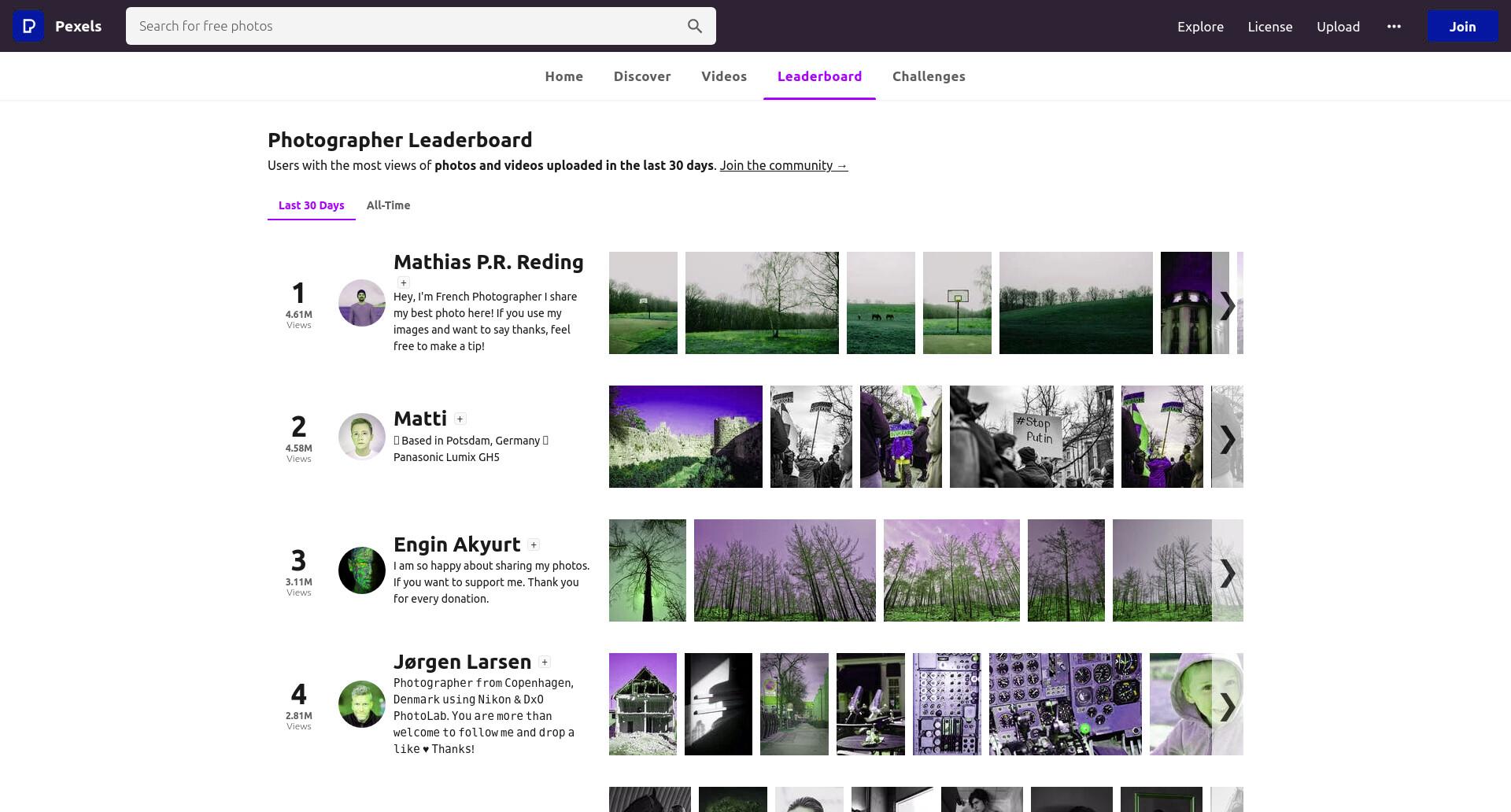The image size is (1511, 812).
Task: Open Engin Akyurt's profile avatar
Action: (362, 570)
